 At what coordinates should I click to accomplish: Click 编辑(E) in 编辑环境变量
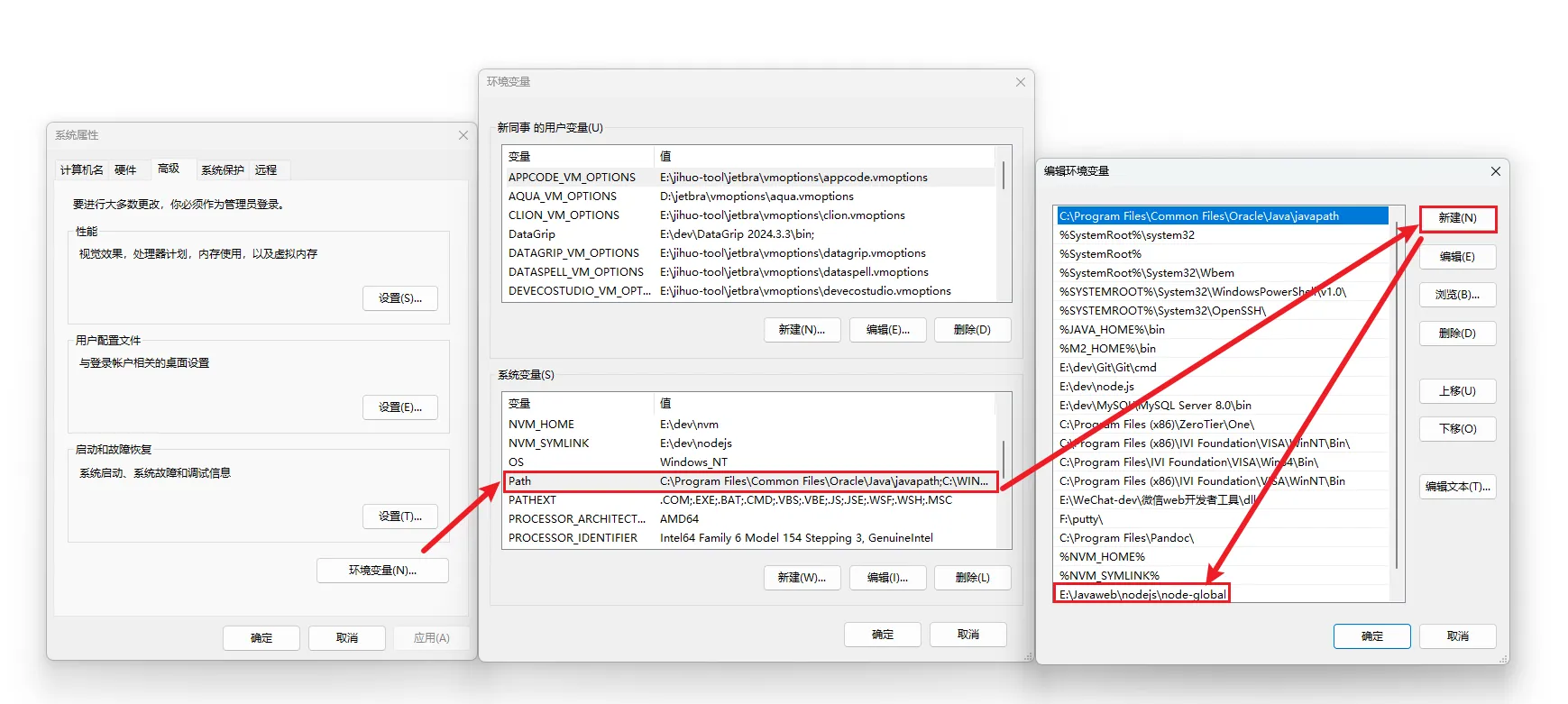(x=1458, y=257)
